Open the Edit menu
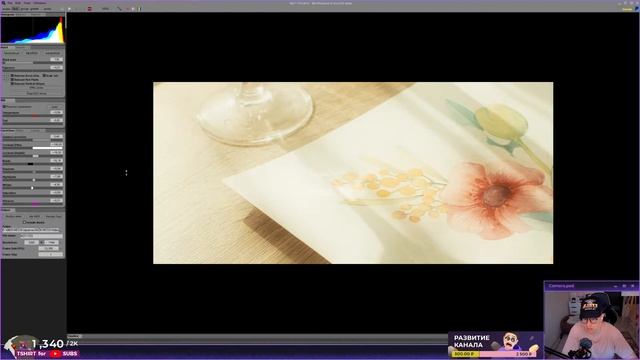The width and height of the screenshot is (640, 360). click(18, 3)
